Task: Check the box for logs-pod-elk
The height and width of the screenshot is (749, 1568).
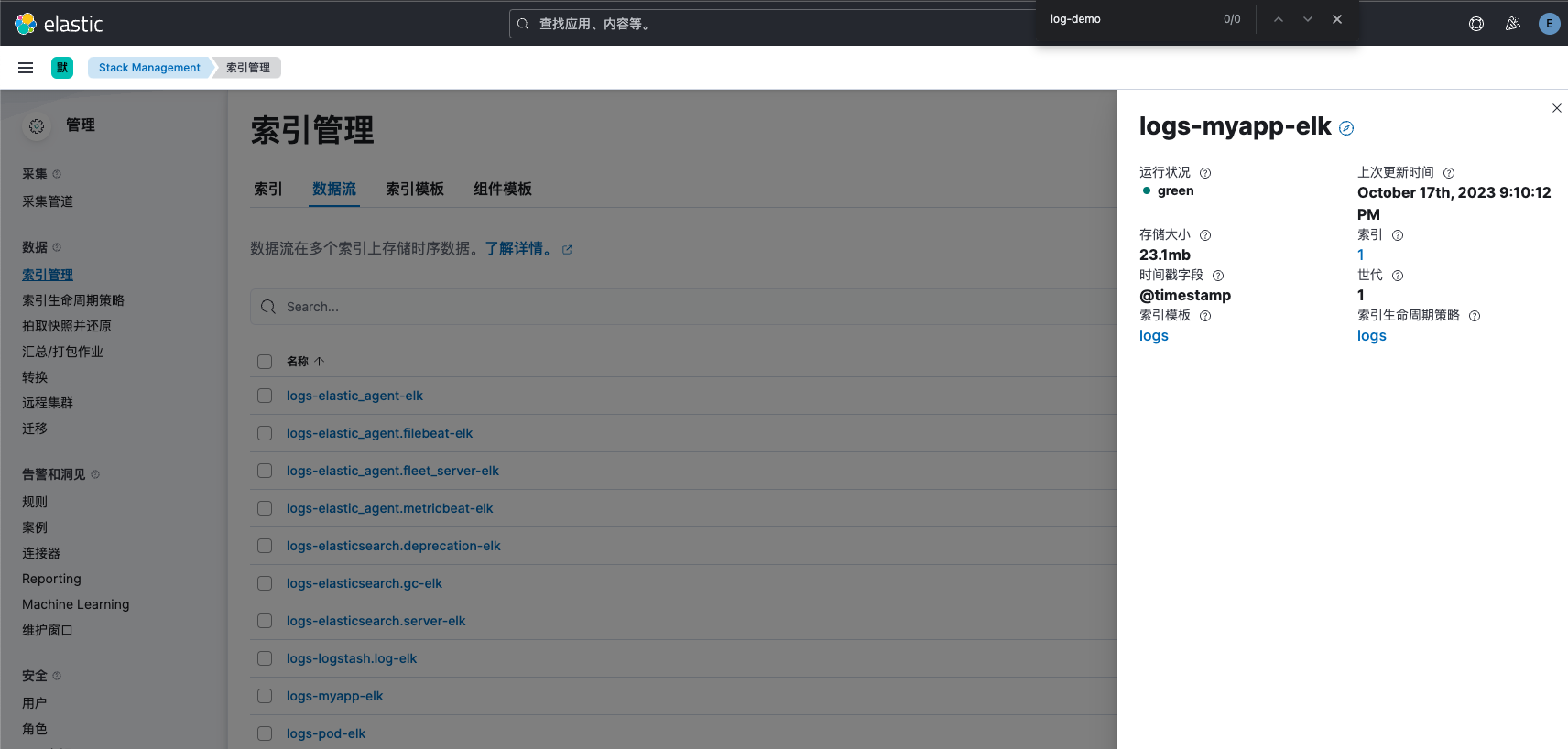Action: [x=265, y=733]
